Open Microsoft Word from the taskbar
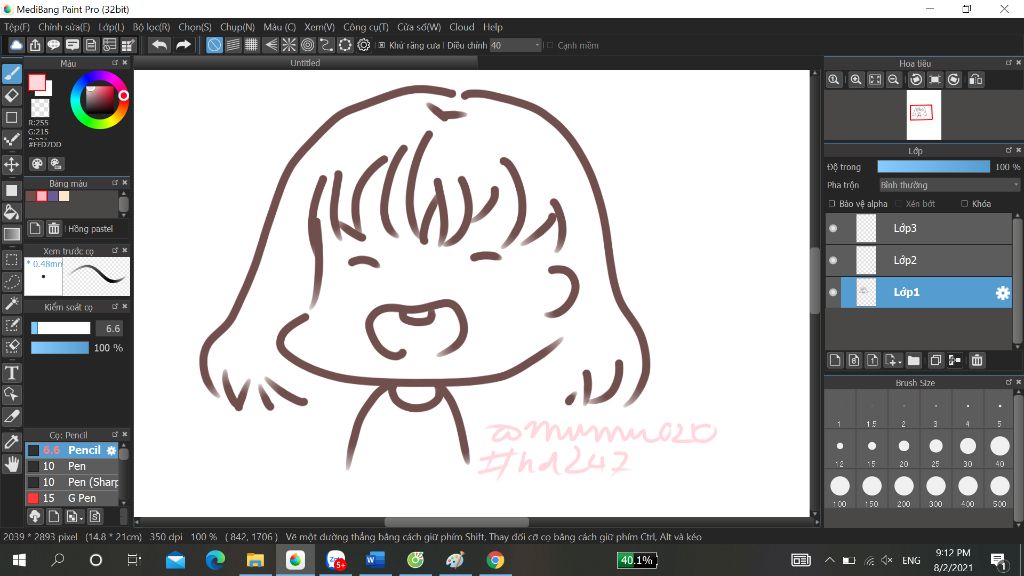Screen dimensions: 1024x576 click(x=375, y=560)
